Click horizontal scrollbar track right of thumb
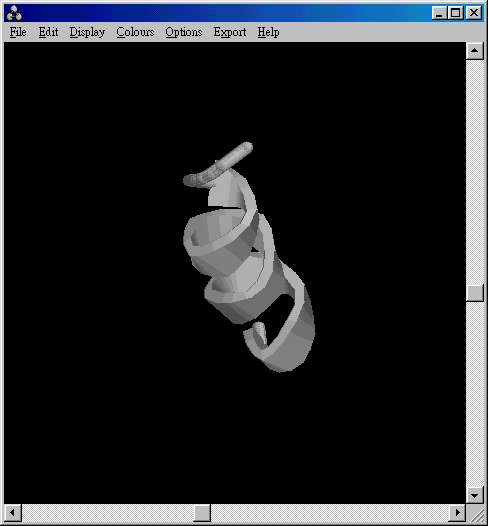 [330, 512]
